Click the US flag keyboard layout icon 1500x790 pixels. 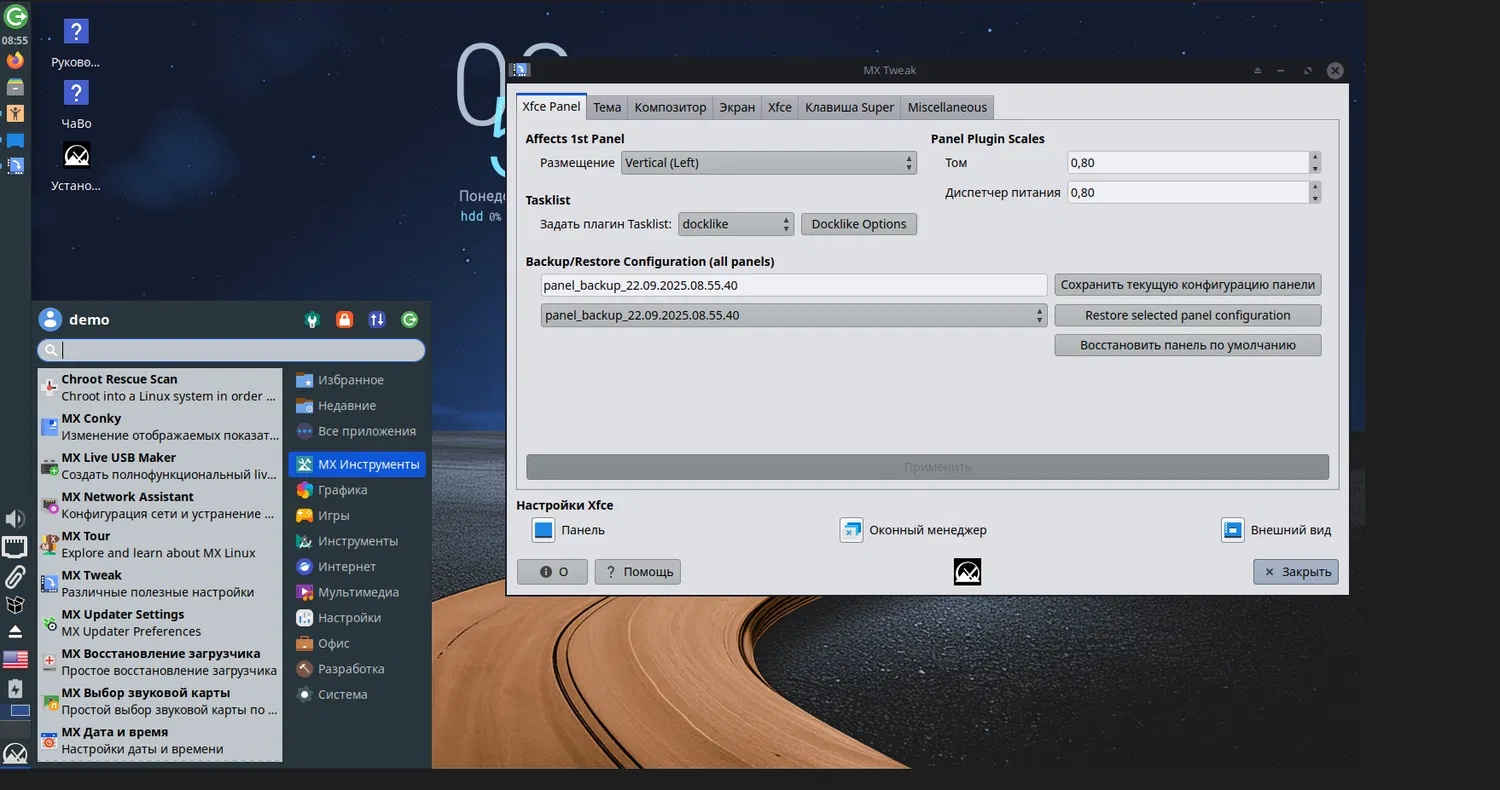[15, 659]
